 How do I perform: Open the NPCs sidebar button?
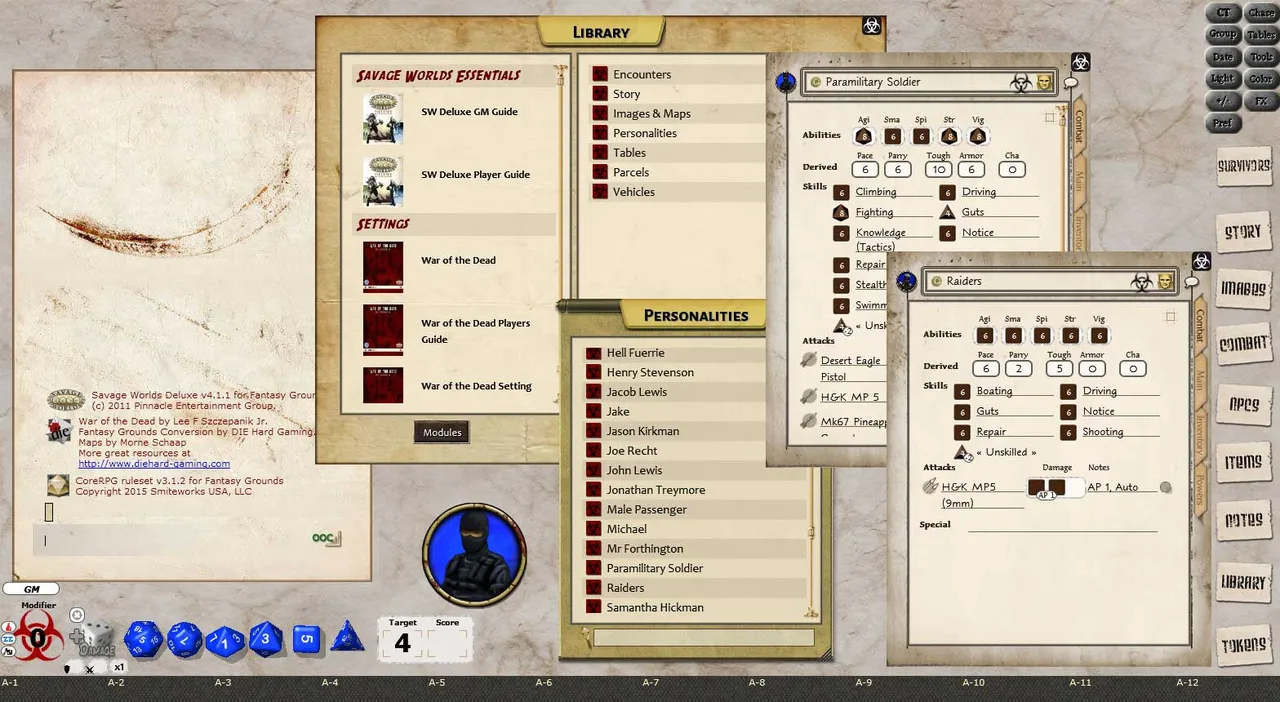coord(1244,405)
